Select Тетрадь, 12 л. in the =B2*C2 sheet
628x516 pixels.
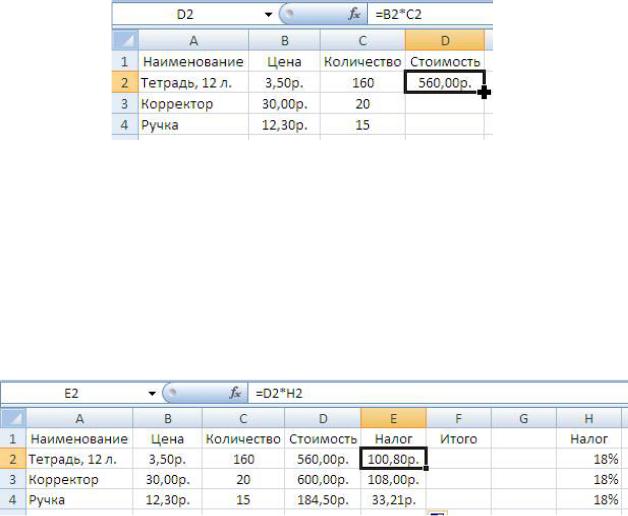click(x=193, y=83)
